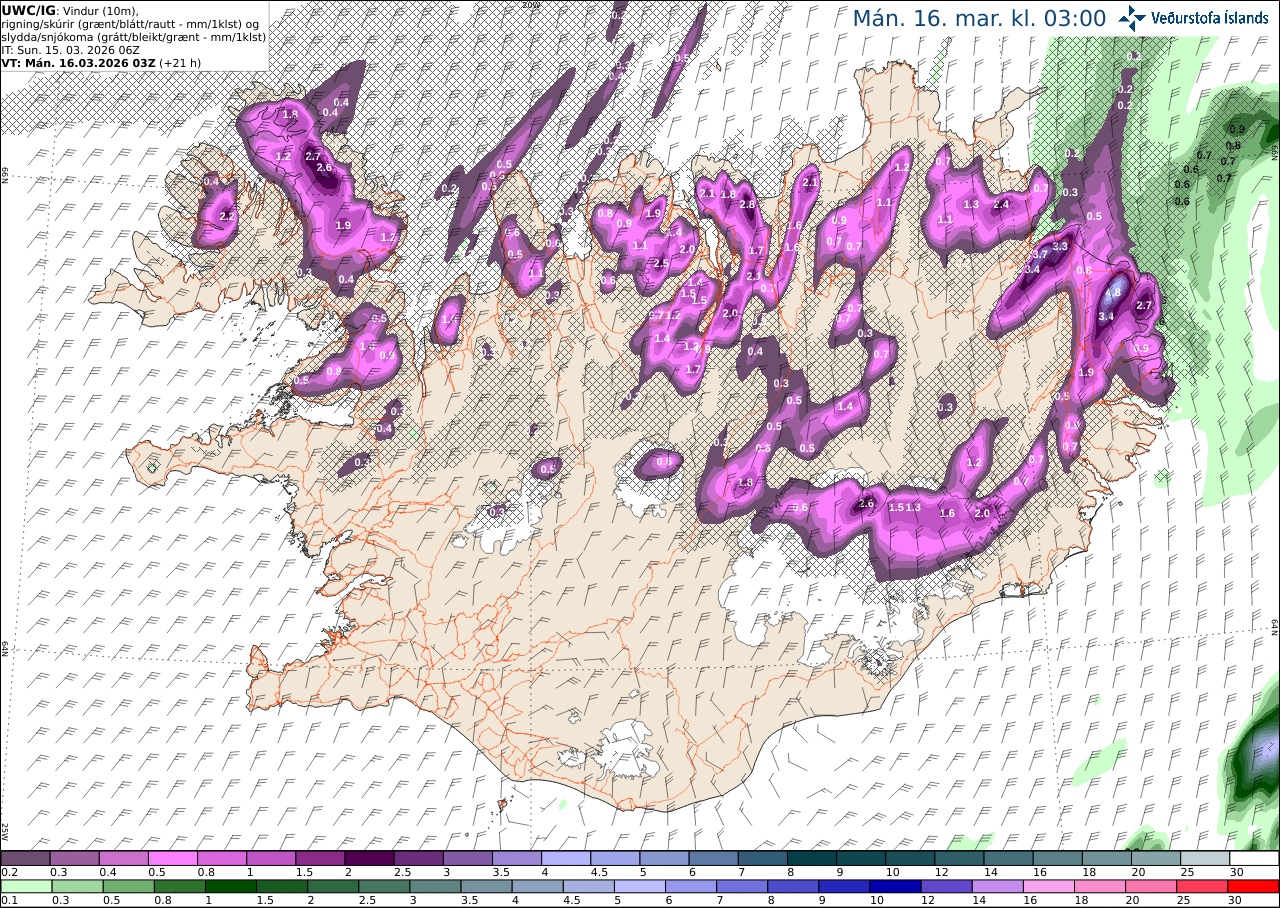Select the dark purple snow swatch between 2 and 2.5
1280x908 pixels.
point(369,858)
